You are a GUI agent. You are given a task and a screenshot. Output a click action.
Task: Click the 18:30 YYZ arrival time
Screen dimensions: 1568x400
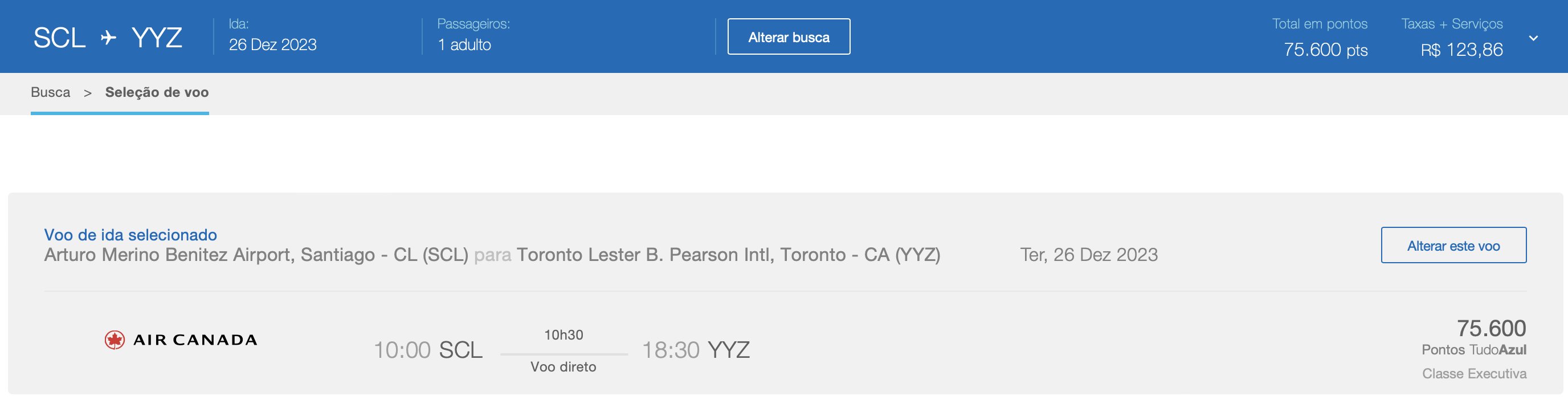[x=696, y=350]
